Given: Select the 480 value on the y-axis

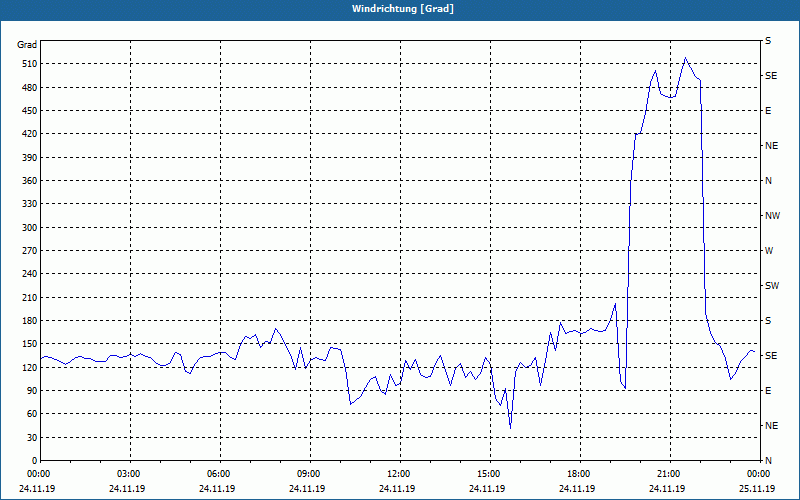Looking at the screenshot, I should click(x=30, y=87).
